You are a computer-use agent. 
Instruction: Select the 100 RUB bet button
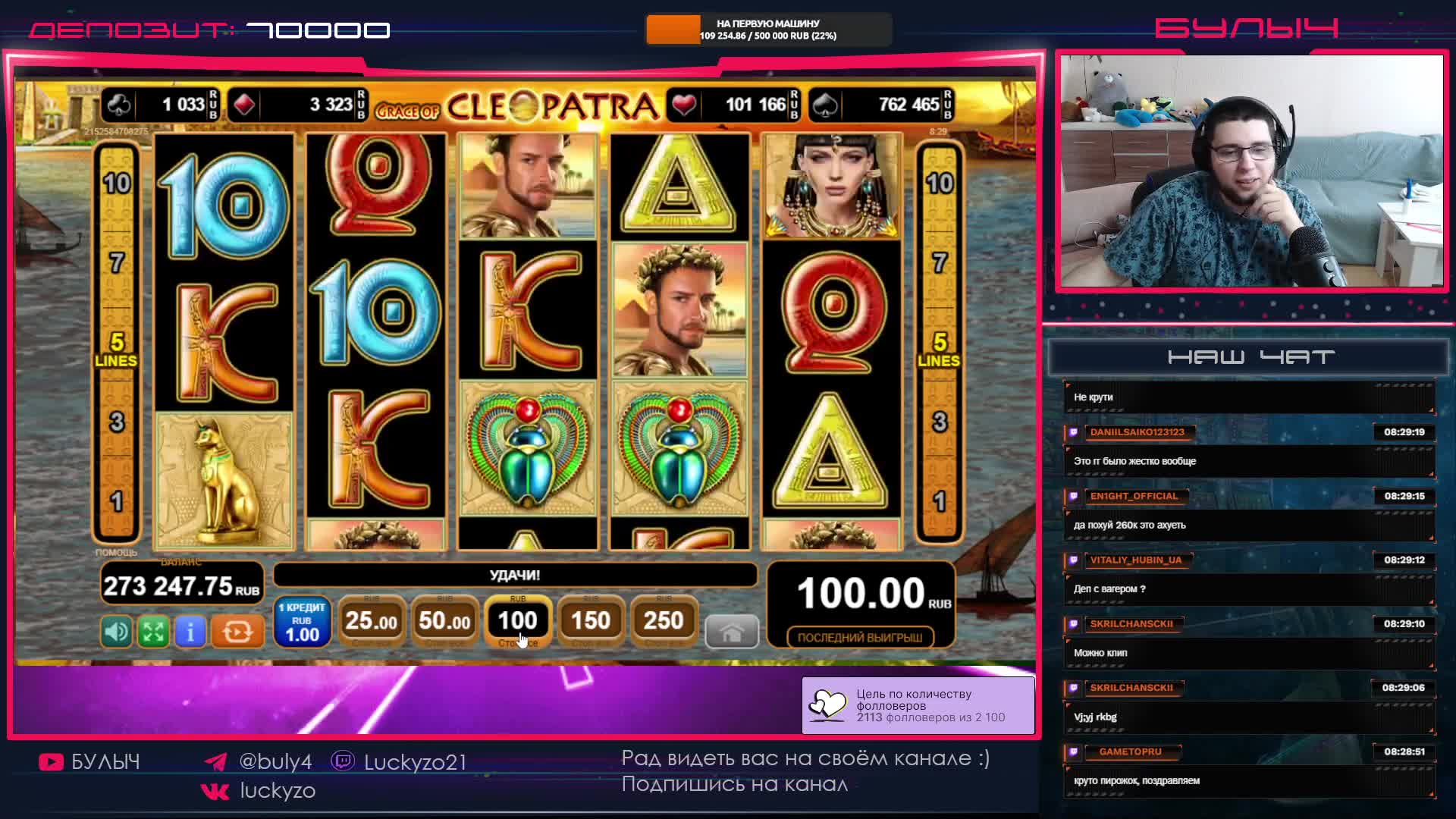(518, 621)
